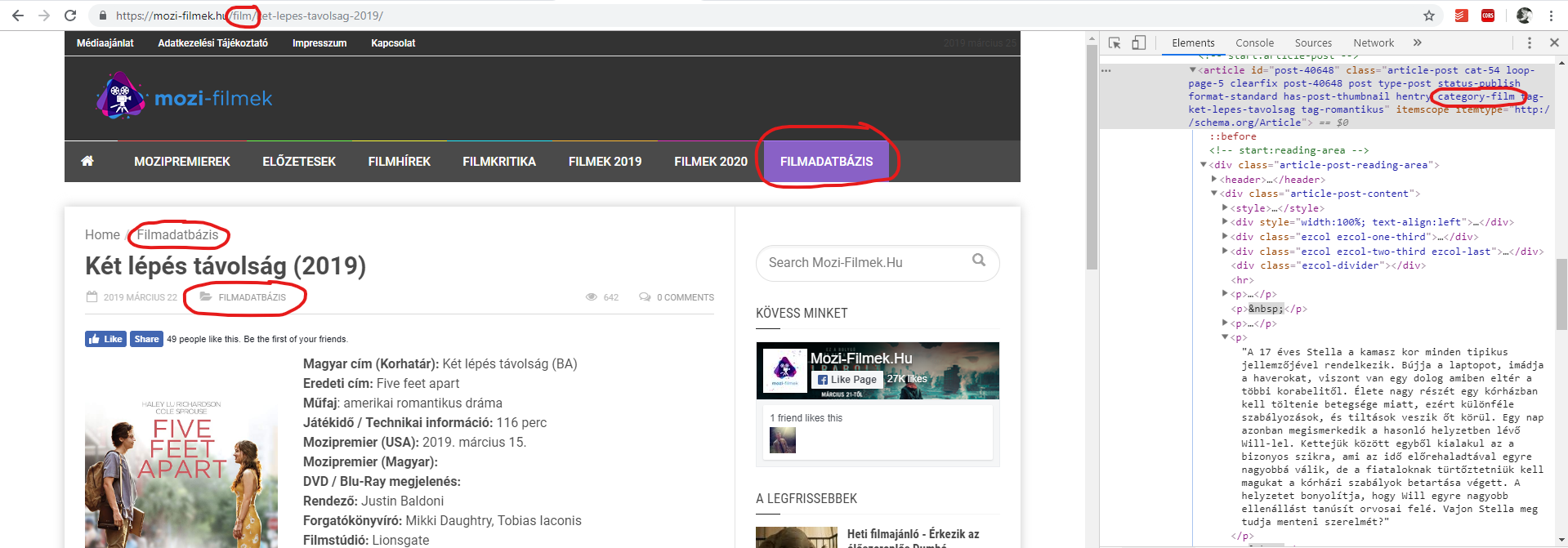Toggle the DevTools device toolbar

(1139, 42)
